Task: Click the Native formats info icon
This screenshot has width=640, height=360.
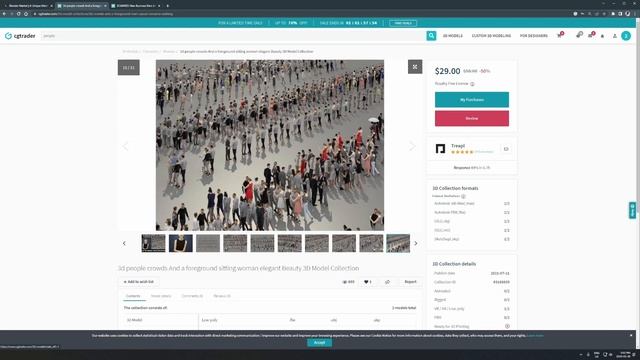Action: coord(463,196)
